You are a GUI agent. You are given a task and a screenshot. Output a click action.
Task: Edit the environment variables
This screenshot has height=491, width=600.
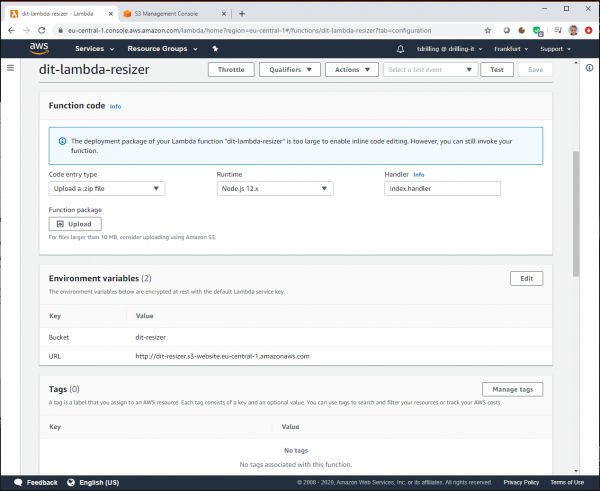pos(526,279)
